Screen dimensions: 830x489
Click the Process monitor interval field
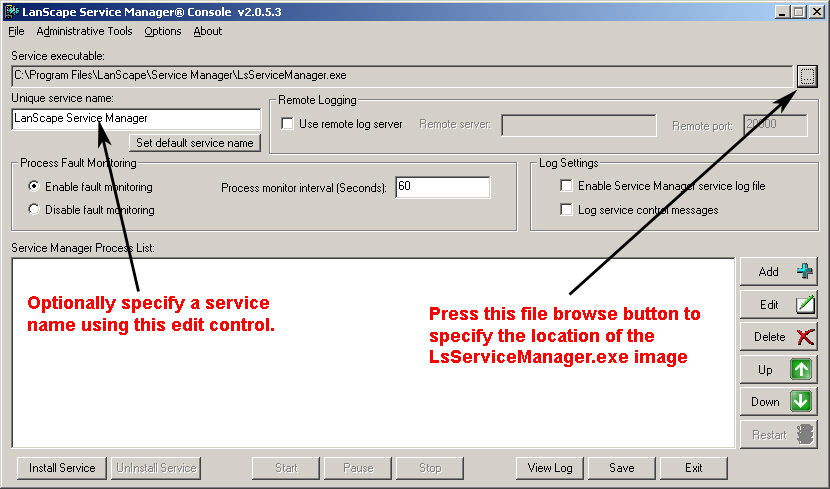pyautogui.click(x=443, y=187)
